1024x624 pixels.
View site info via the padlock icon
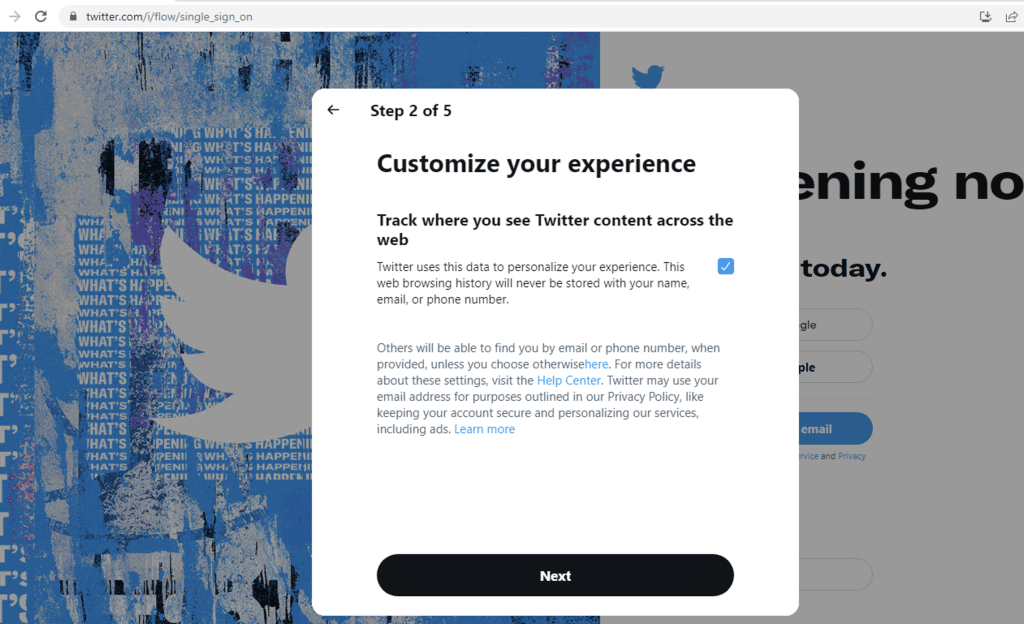(x=73, y=16)
